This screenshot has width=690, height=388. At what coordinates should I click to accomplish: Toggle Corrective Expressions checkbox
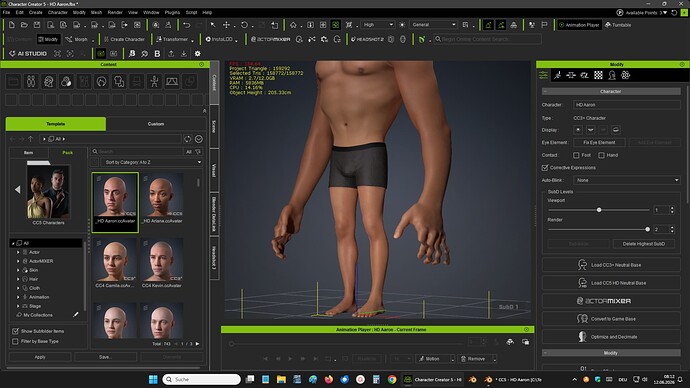click(x=545, y=168)
